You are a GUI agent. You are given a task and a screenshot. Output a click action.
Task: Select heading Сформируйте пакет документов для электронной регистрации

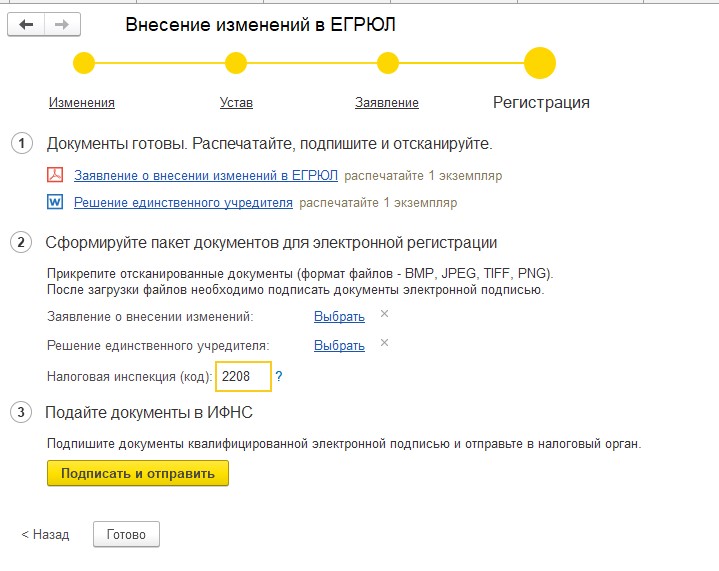click(x=271, y=242)
